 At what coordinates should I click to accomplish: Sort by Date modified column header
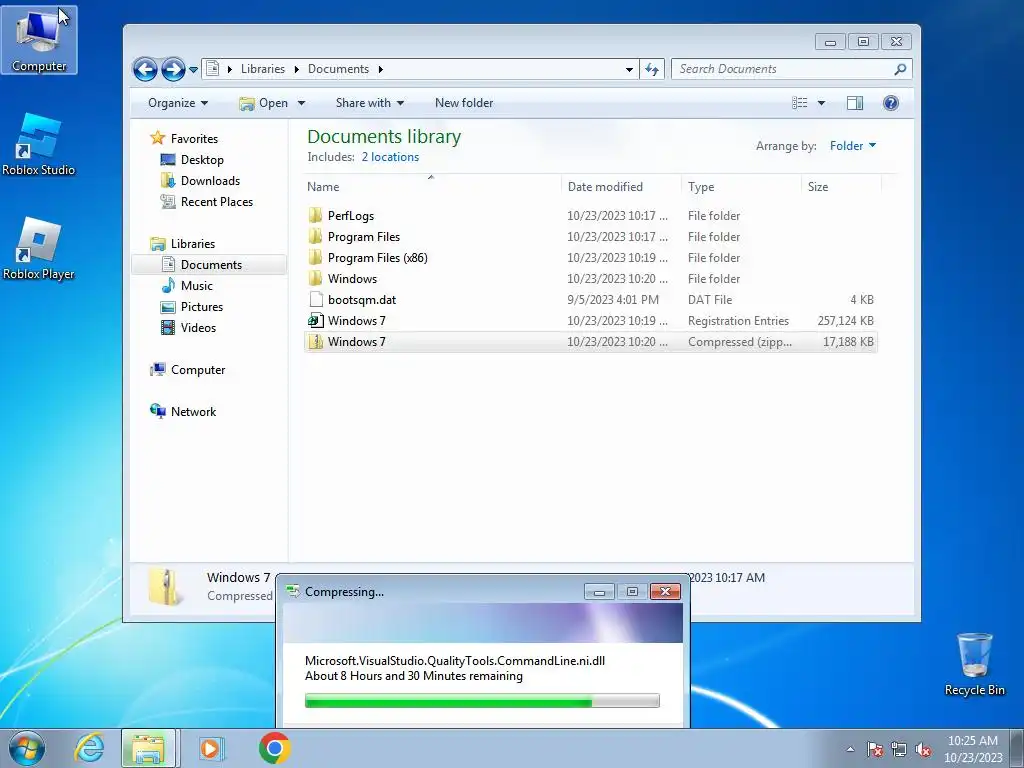pyautogui.click(x=620, y=187)
